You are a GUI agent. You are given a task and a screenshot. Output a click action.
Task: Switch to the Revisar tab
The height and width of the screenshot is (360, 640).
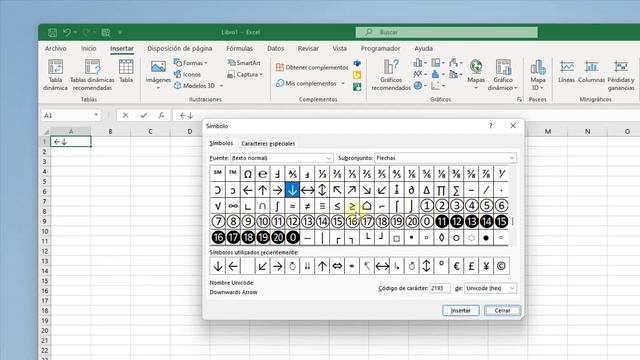(308, 48)
